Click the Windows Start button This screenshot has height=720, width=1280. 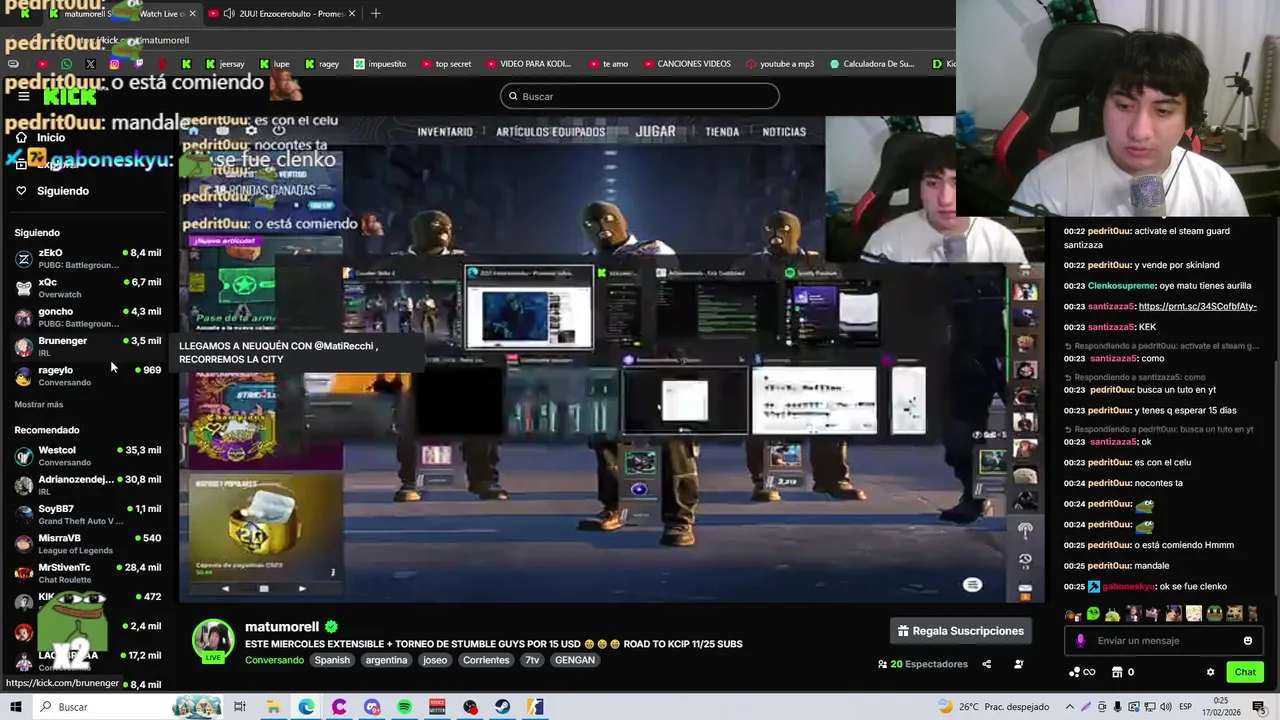click(16, 707)
